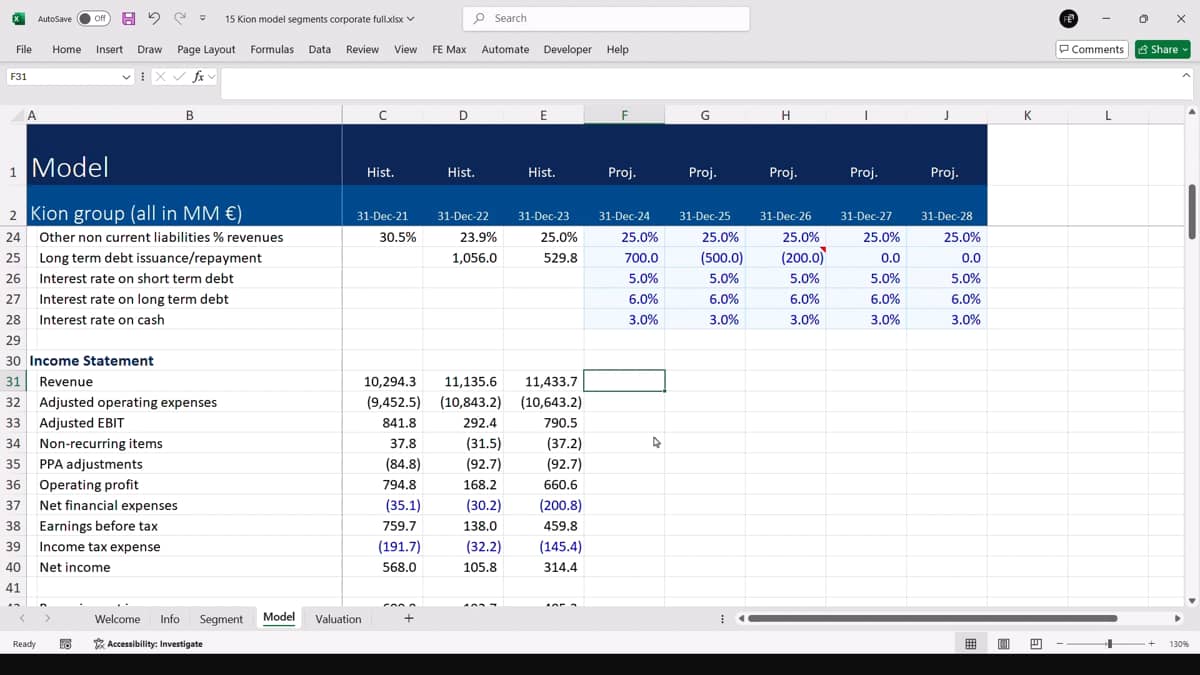Open the Automate tab
The height and width of the screenshot is (675, 1200).
pyautogui.click(x=505, y=49)
